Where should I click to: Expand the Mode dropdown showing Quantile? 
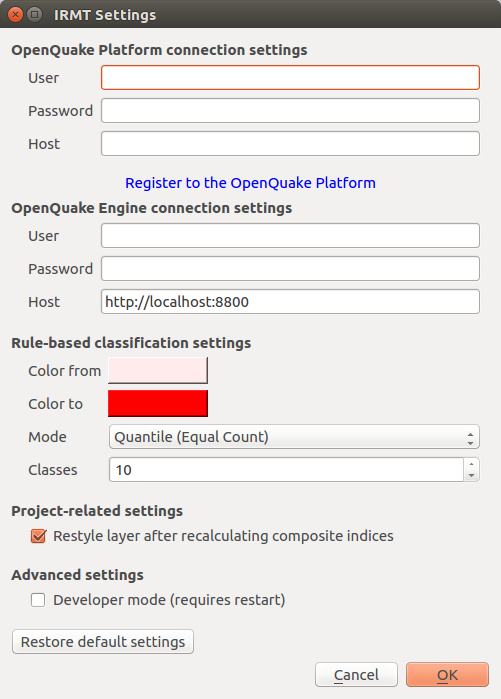[294, 436]
